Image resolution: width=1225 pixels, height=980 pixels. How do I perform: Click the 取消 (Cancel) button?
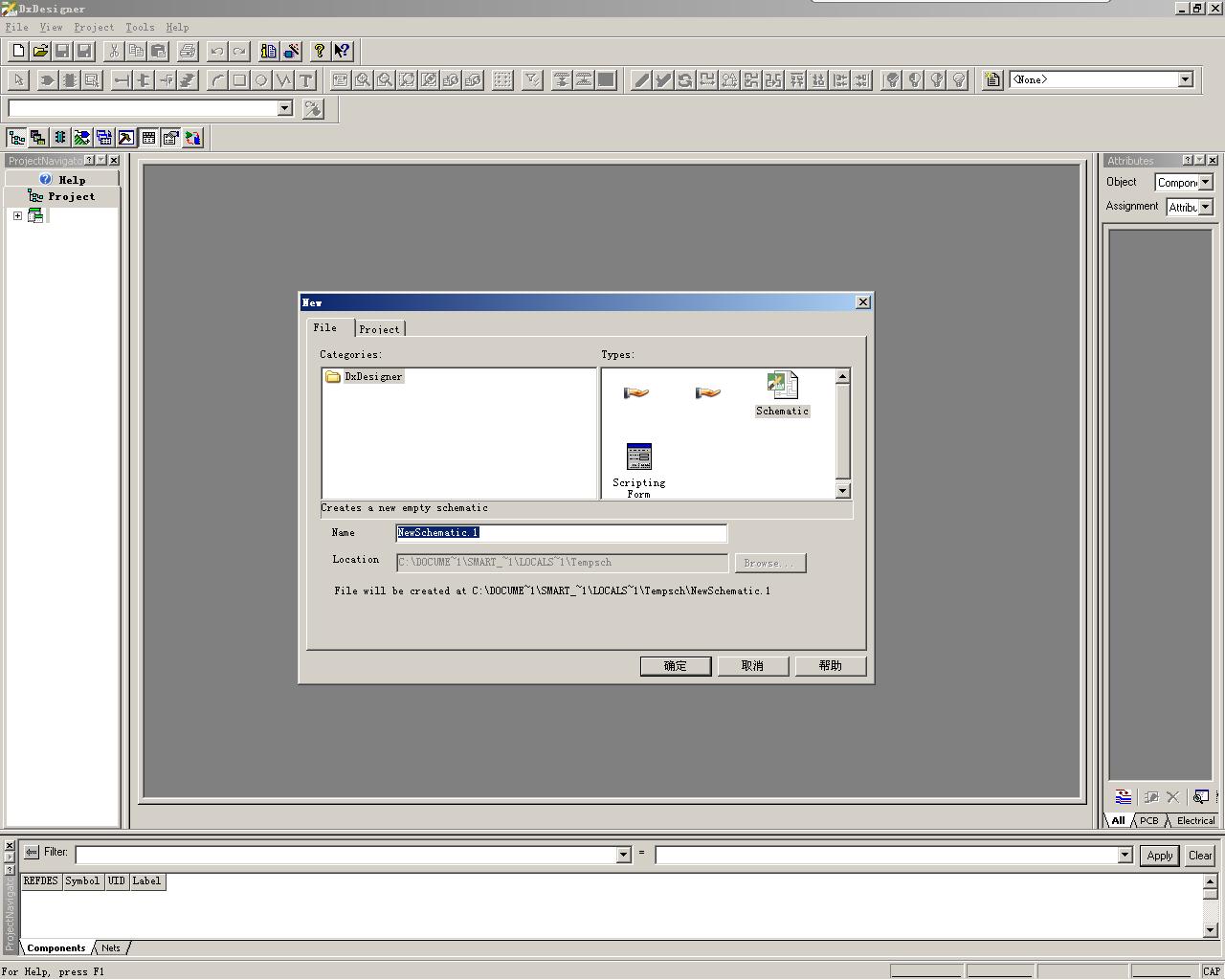coord(753,666)
